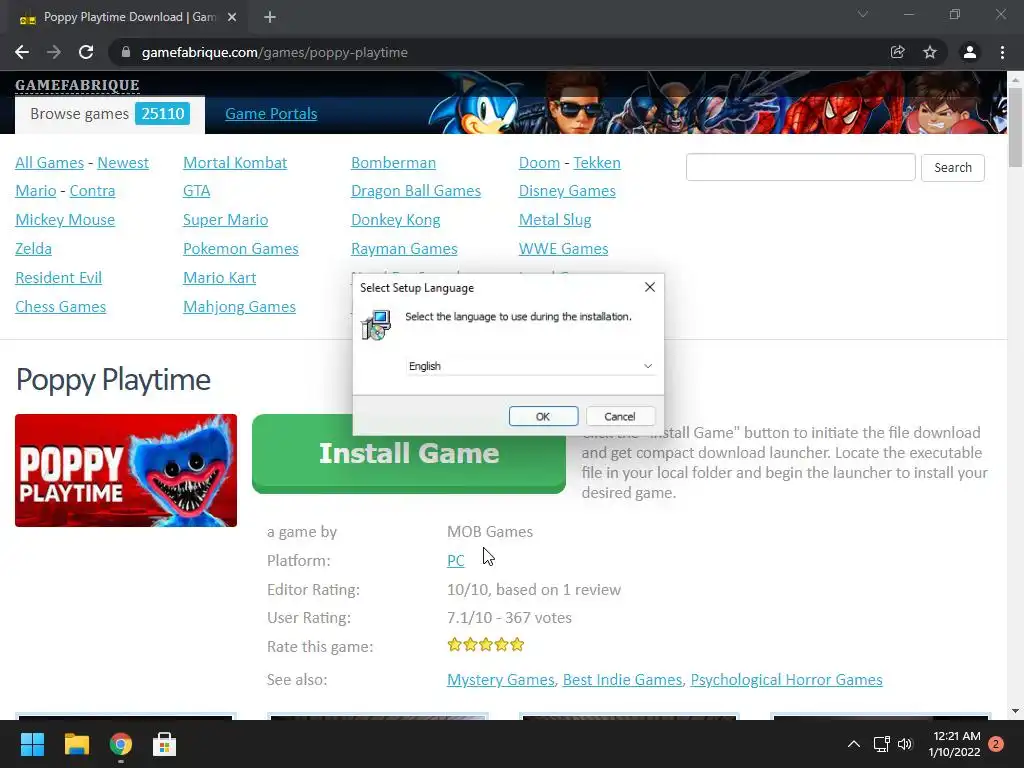Viewport: 1024px width, 768px height.
Task: Open the GTA link
Action: 197,191
